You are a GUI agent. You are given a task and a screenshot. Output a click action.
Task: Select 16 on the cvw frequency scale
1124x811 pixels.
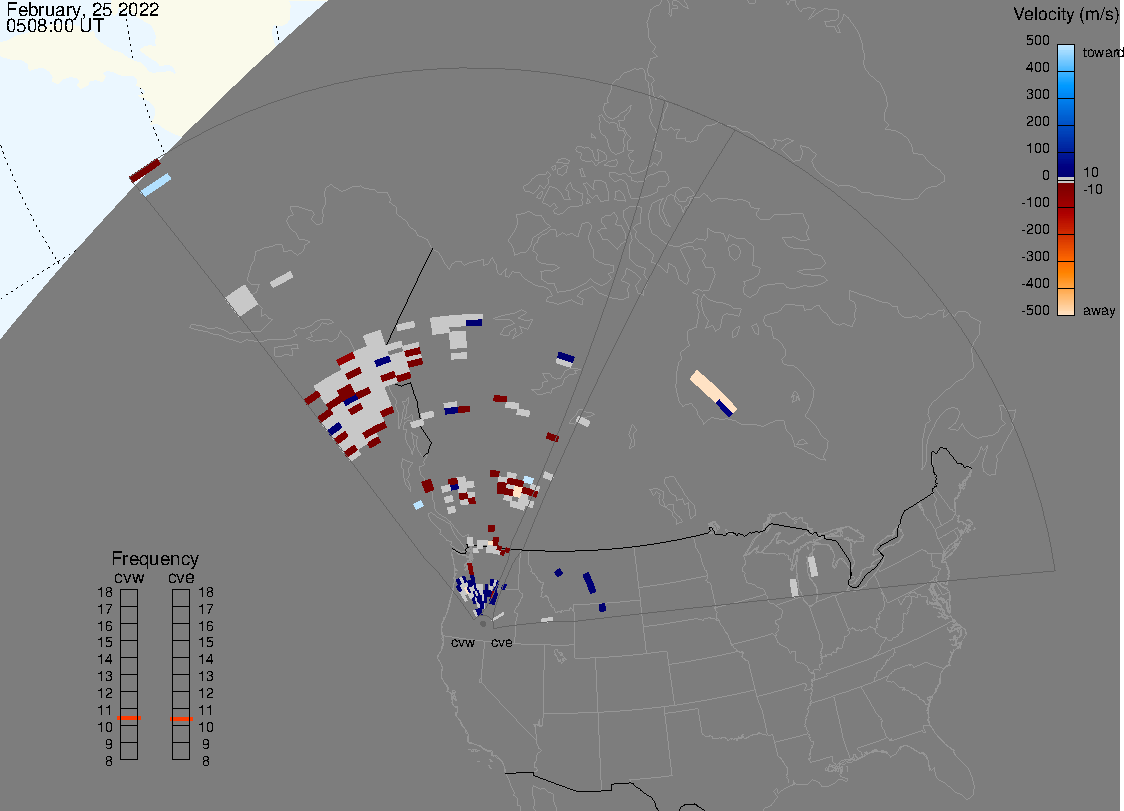(105, 626)
